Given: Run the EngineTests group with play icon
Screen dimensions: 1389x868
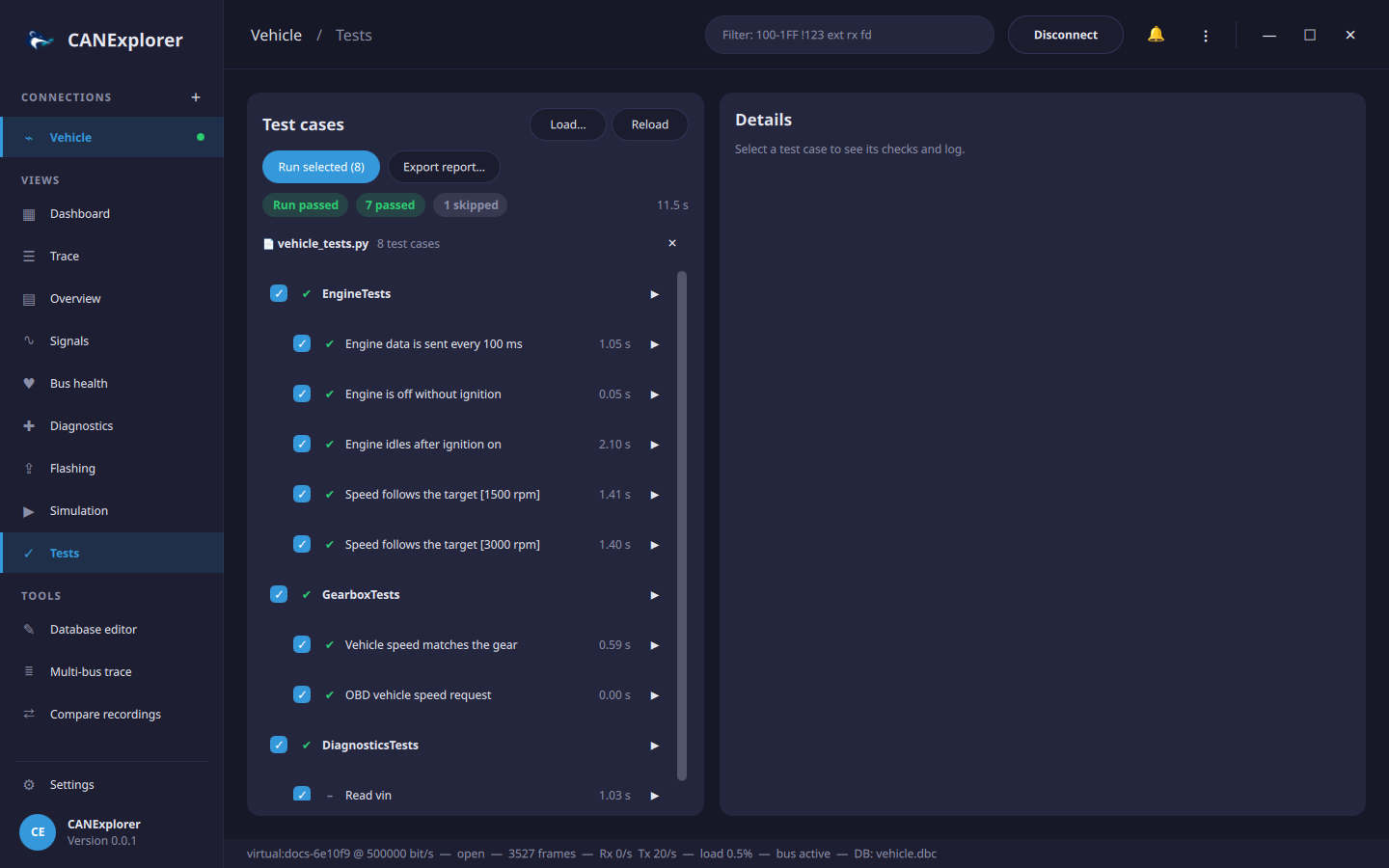Looking at the screenshot, I should (x=654, y=294).
